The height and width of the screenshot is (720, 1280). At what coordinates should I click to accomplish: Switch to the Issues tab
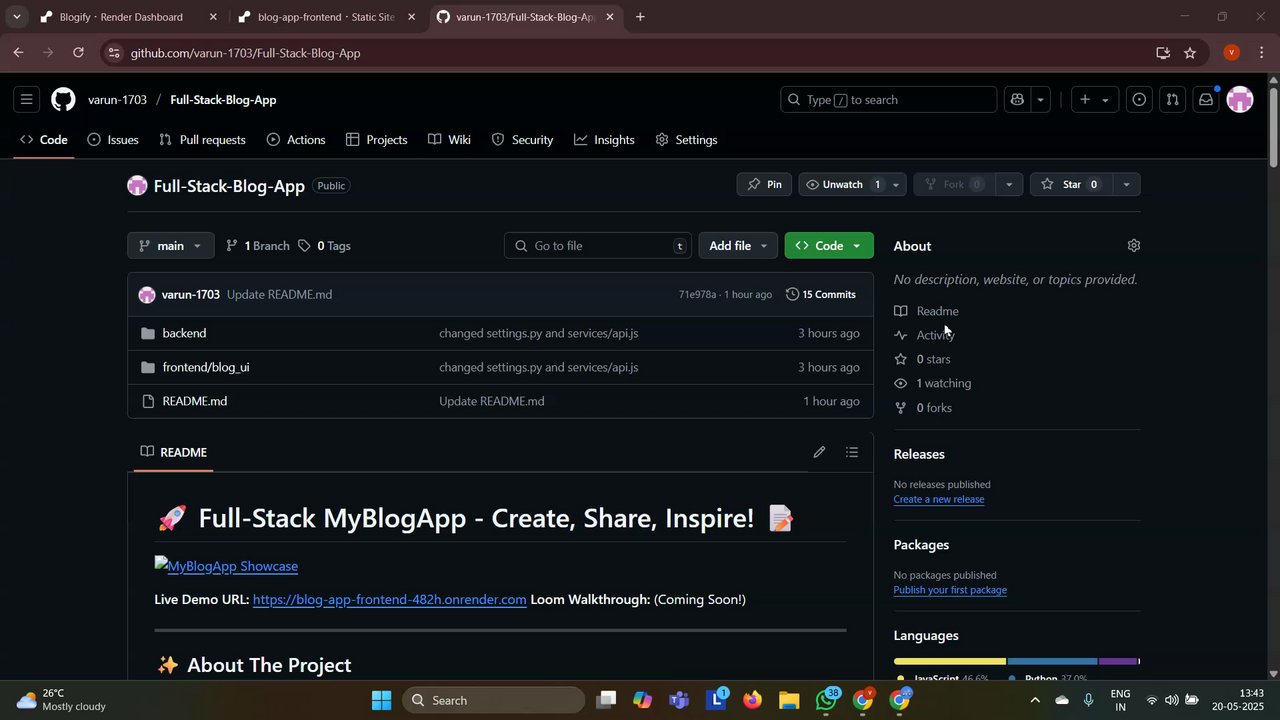pos(113,140)
